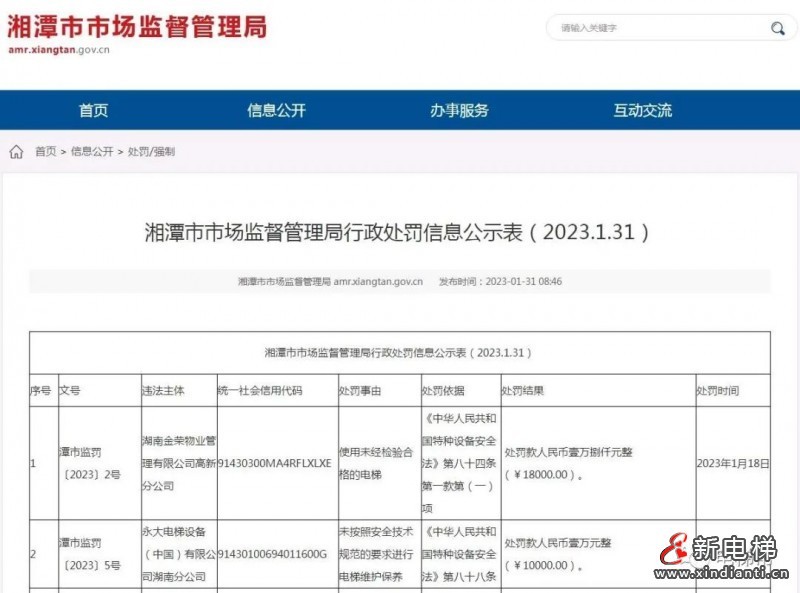
Task: Click 首页 breadcrumb link
Action: (x=45, y=152)
